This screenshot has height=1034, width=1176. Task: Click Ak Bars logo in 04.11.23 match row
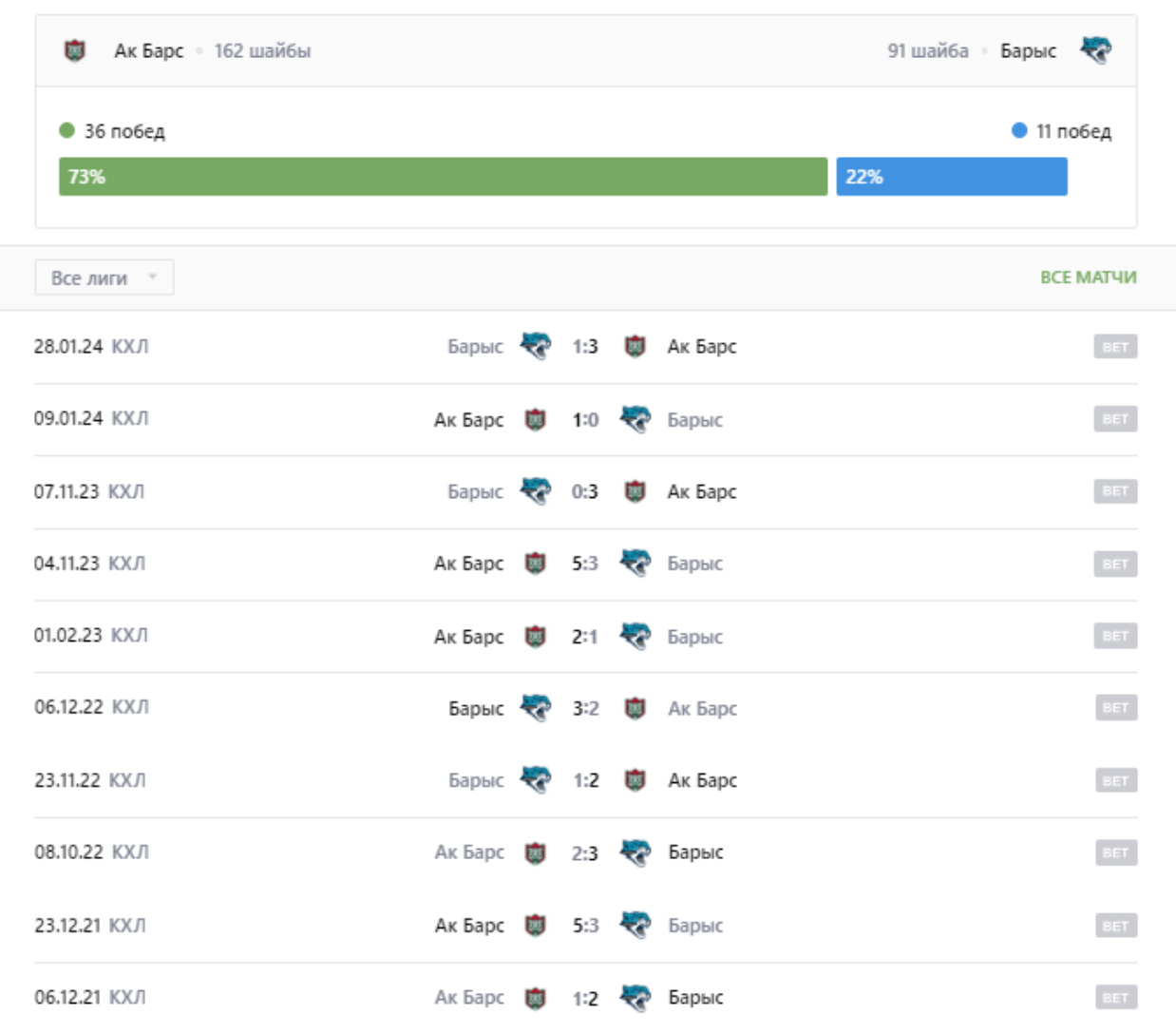coord(536,564)
